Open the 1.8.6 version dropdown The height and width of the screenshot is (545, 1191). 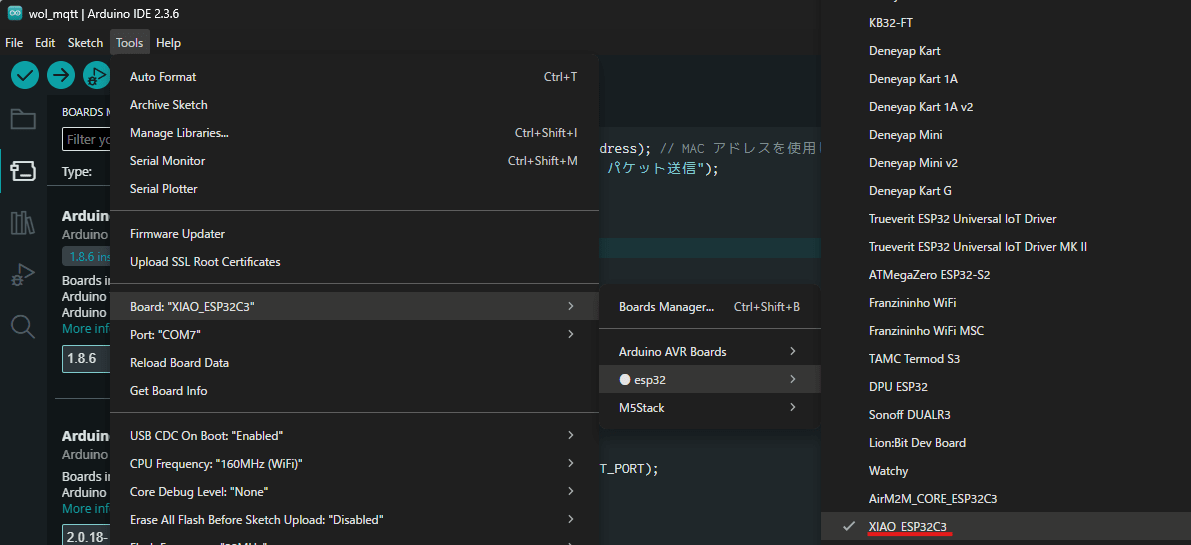[87, 359]
